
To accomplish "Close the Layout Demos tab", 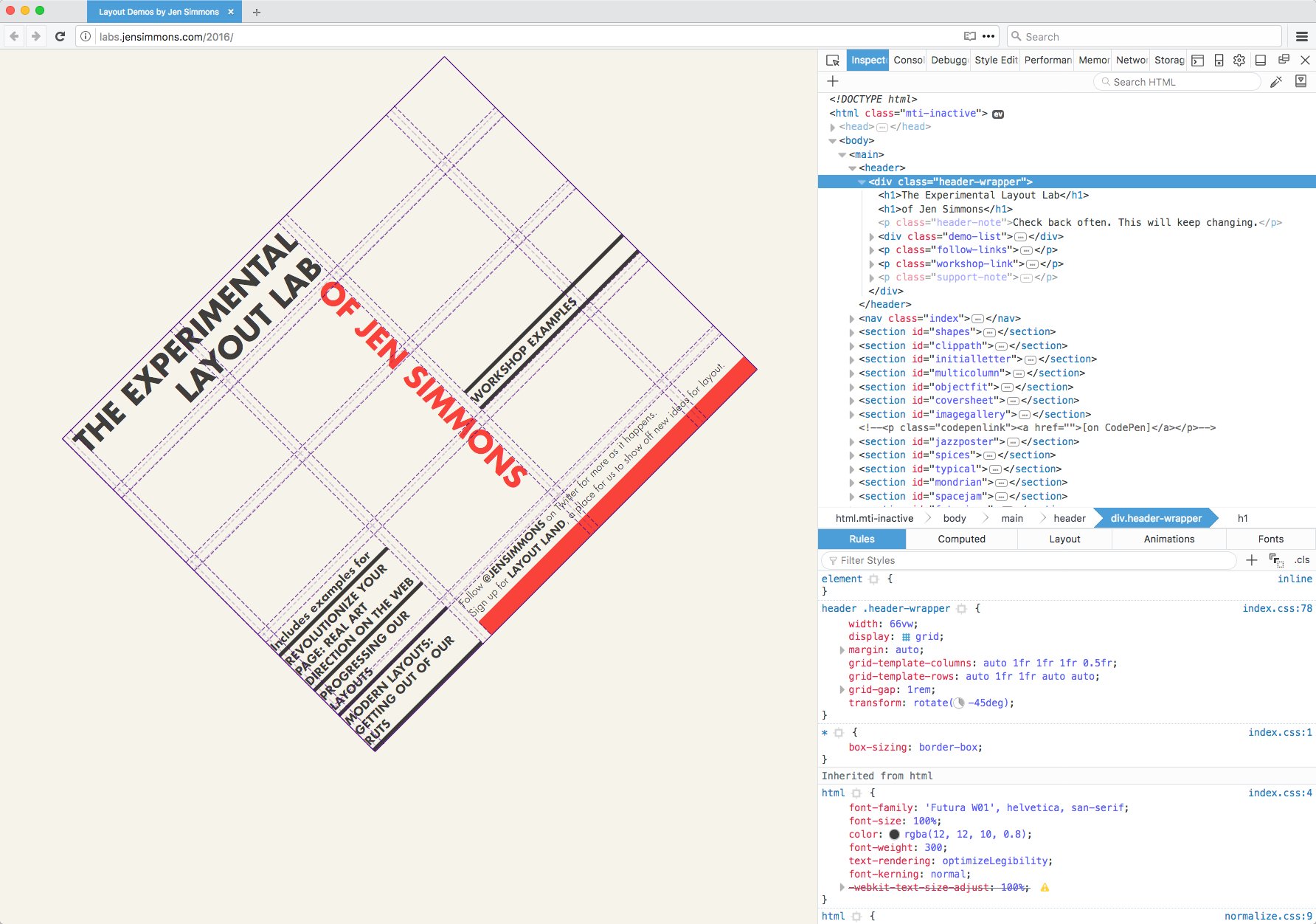I will point(230,12).
